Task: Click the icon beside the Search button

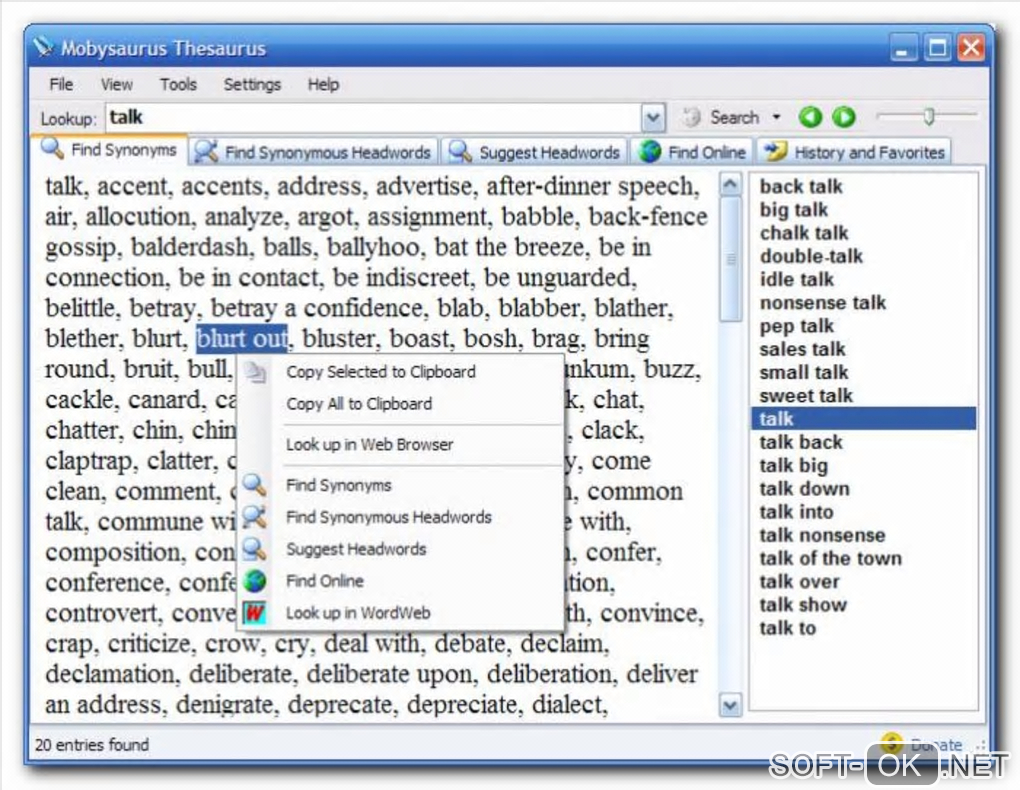Action: 691,117
